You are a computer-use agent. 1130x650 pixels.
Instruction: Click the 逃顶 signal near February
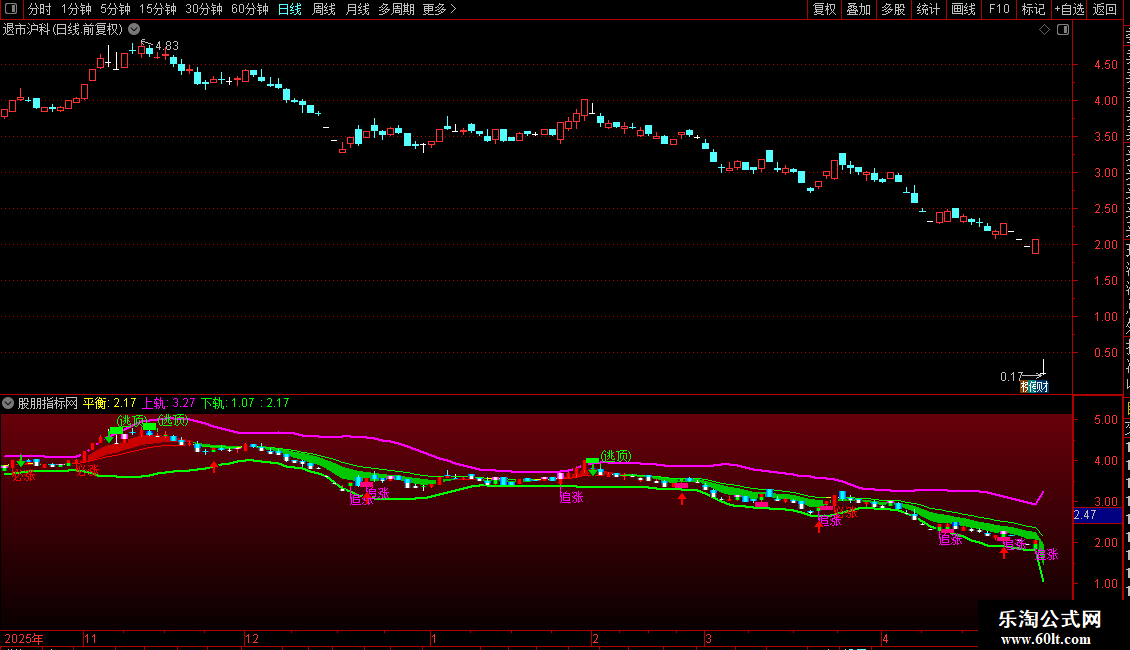pos(616,455)
